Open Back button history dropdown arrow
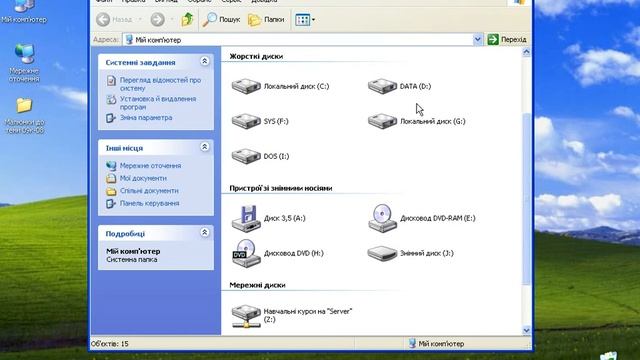 [140, 19]
